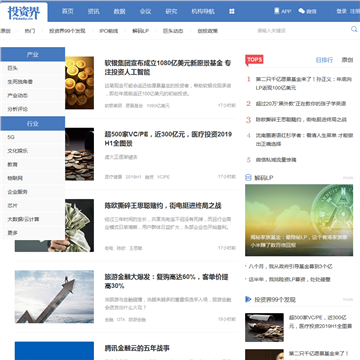Click the 登录 login link
Viewport: 360px width, 360px height.
(x=341, y=11)
